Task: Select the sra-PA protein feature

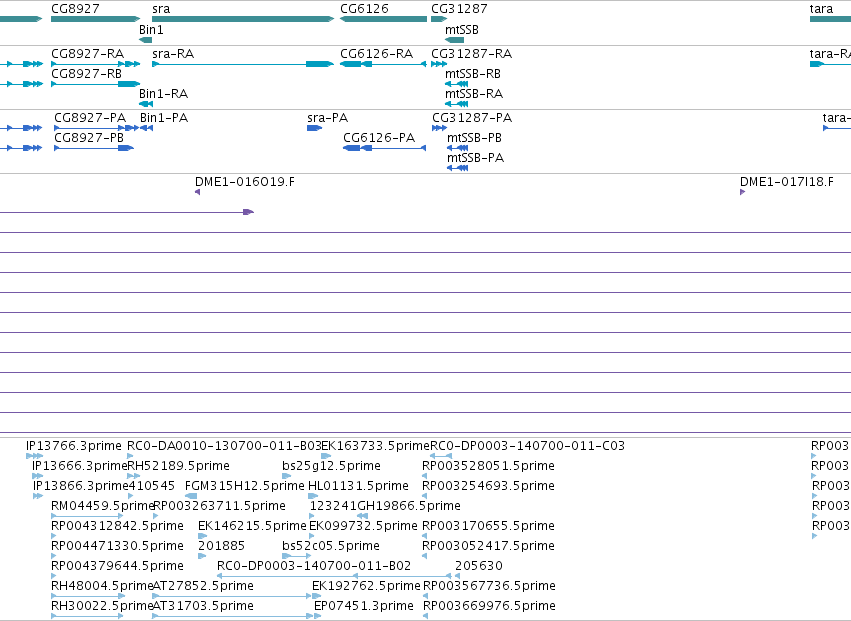Action: [x=315, y=128]
